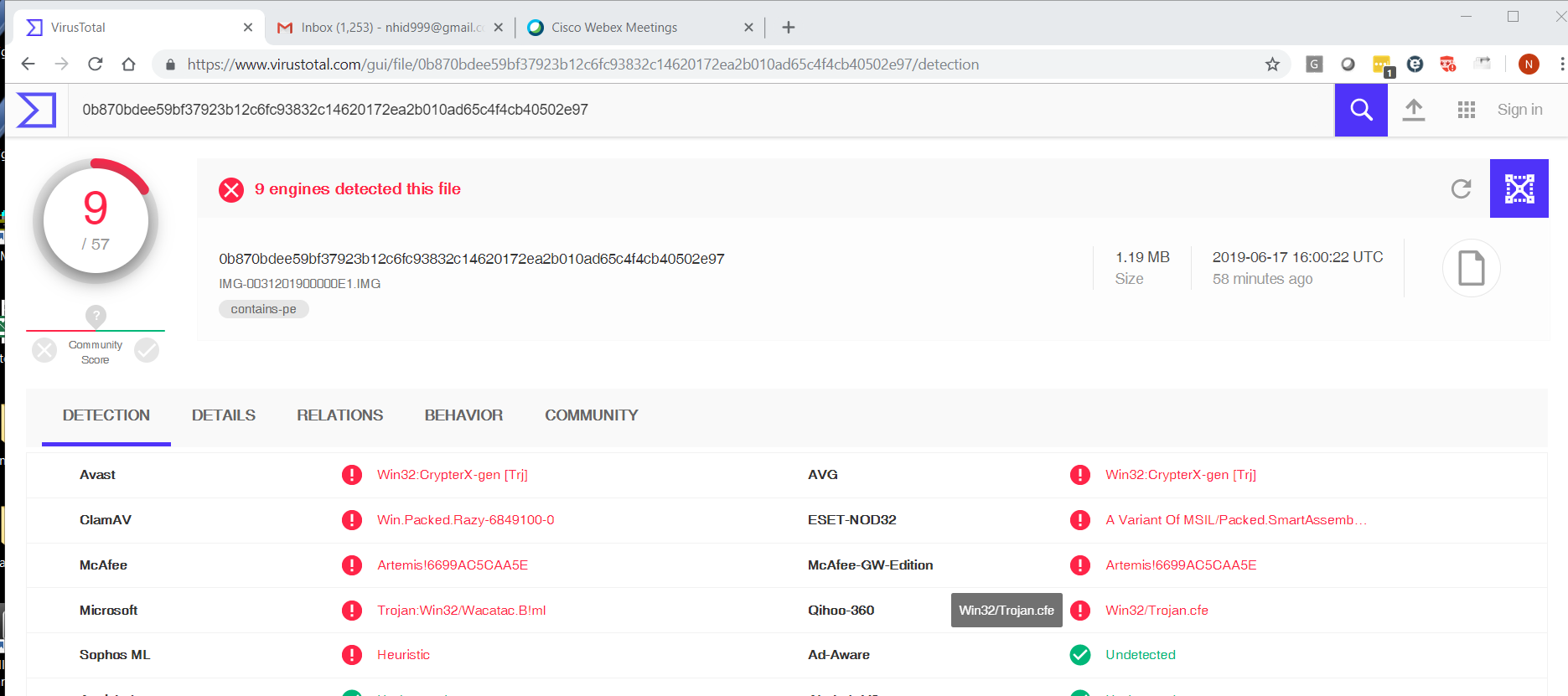Click the VirusTotal logo icon
This screenshot has height=696, width=1568.
[36, 110]
